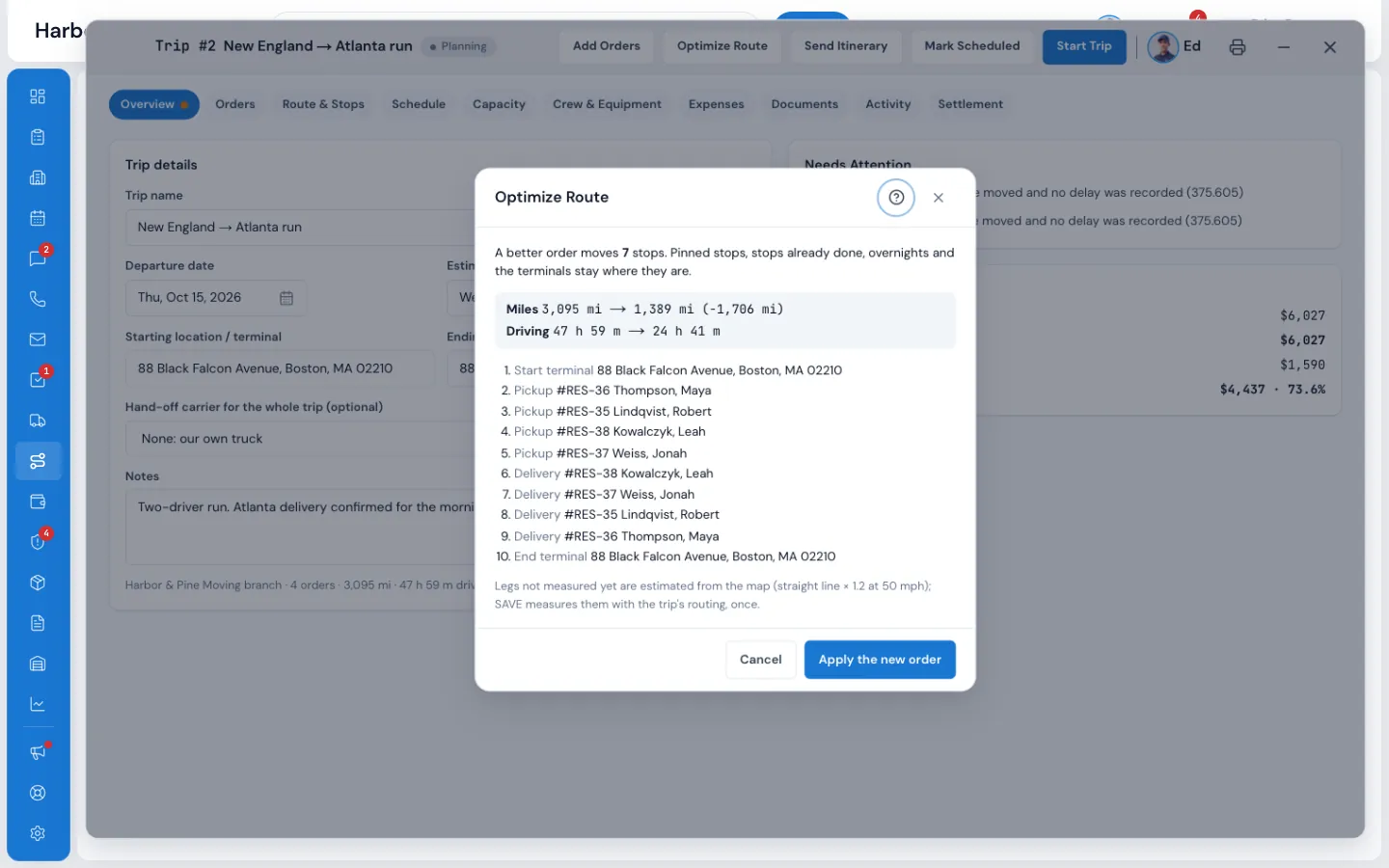Open the help icon in Optimize Route dialog
The image size is (1389, 868).
tap(896, 198)
